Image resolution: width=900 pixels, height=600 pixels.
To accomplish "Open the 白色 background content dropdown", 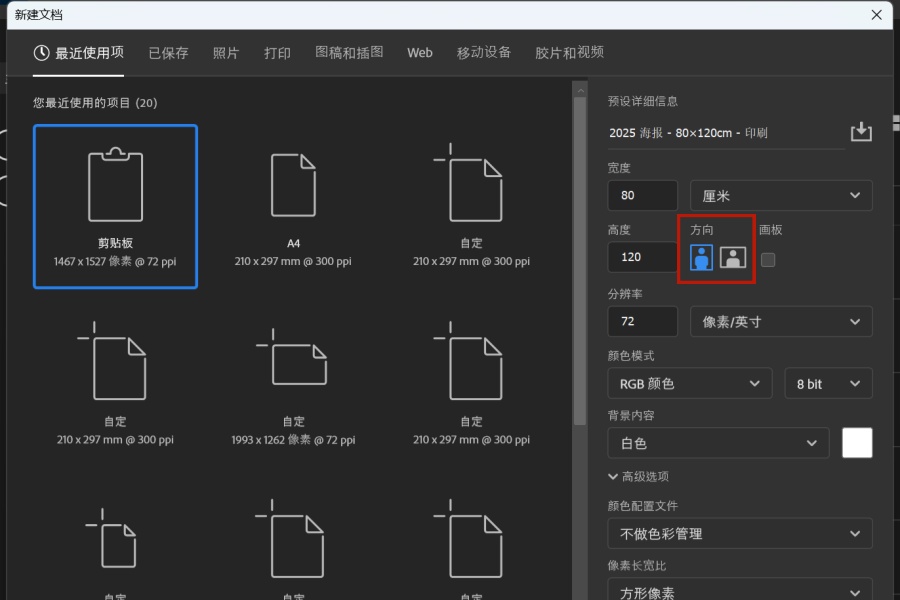I will click(x=718, y=443).
